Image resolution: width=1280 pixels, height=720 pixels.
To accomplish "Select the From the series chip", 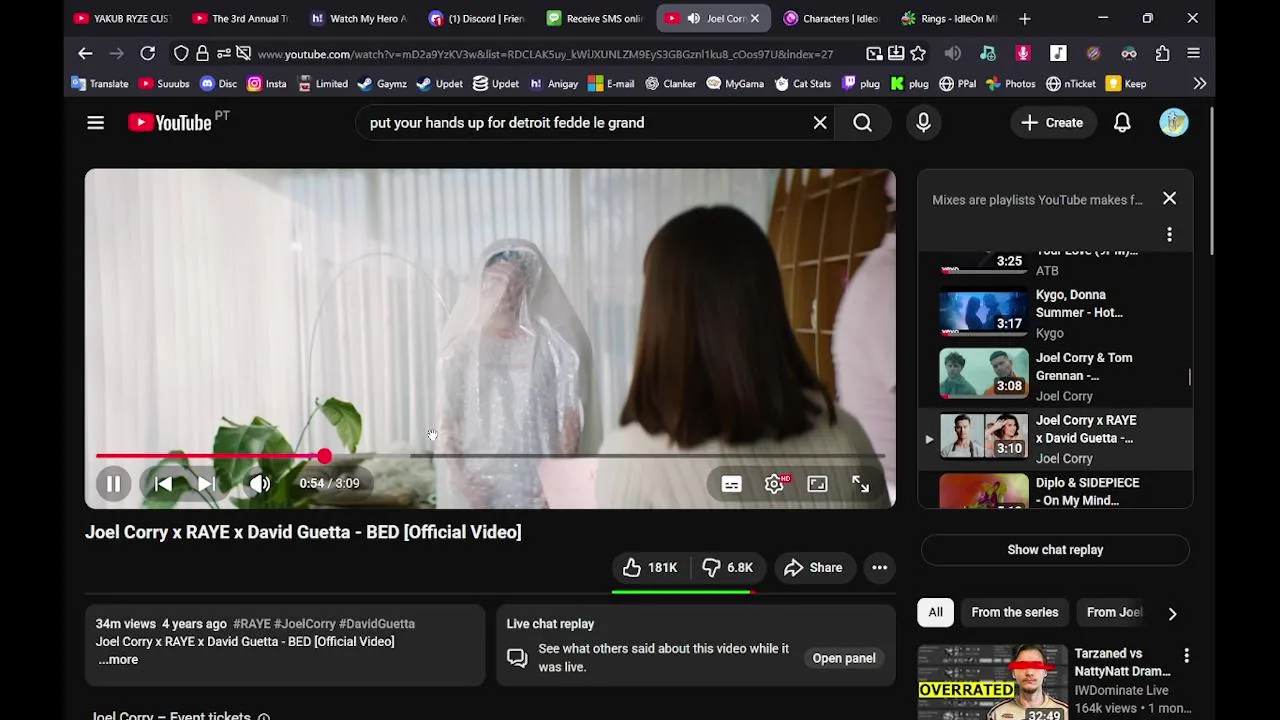I will pos(1014,613).
